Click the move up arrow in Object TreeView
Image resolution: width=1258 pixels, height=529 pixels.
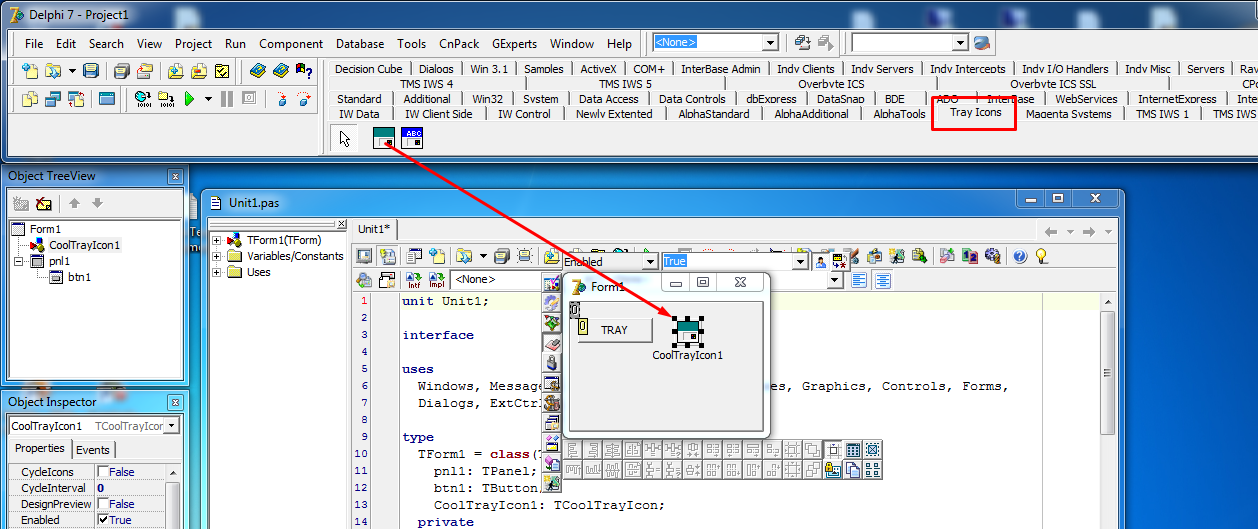(x=74, y=204)
